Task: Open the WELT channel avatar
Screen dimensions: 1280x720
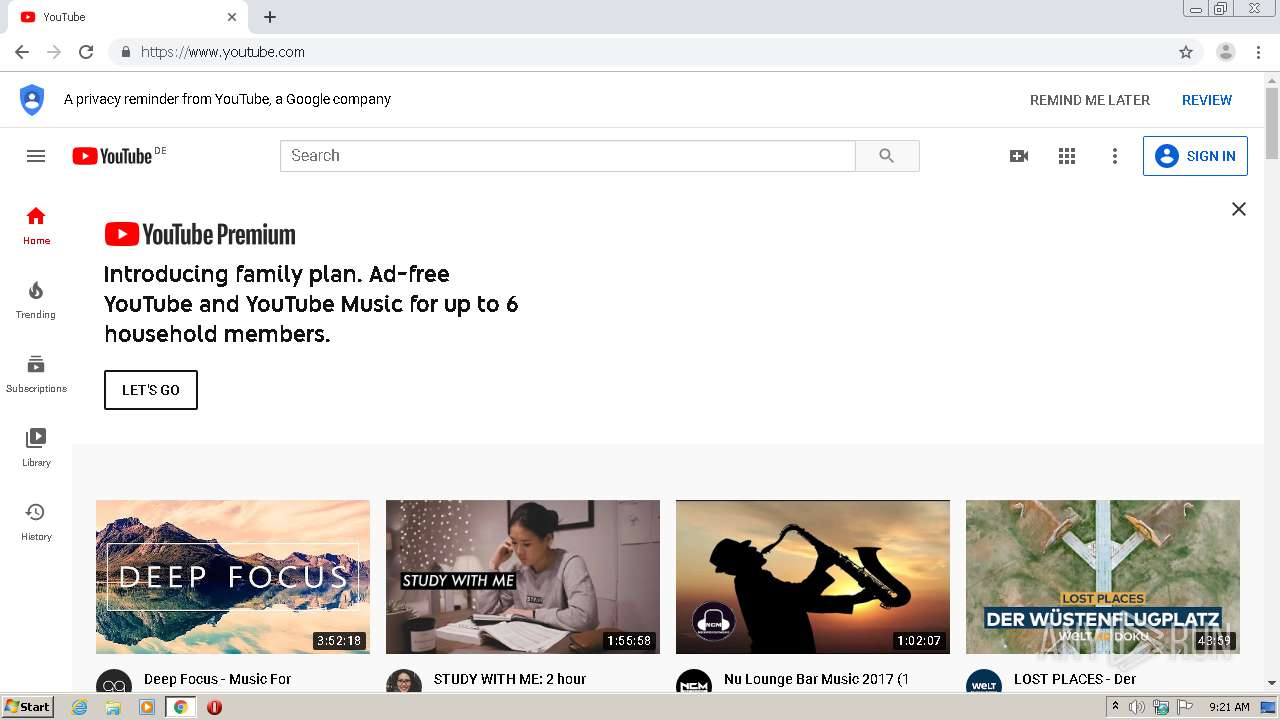Action: (984, 685)
